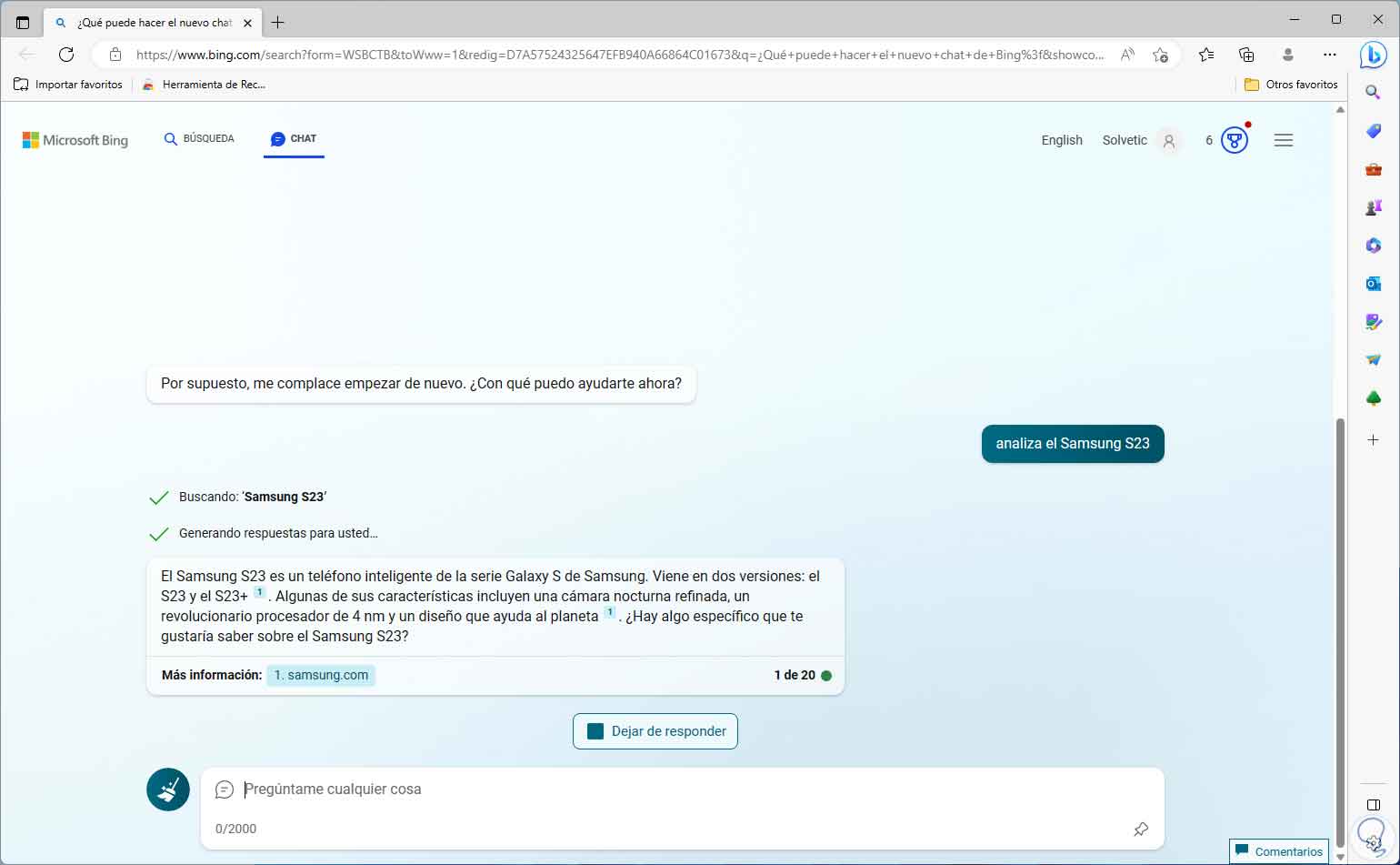Open Edge Settings and more menu
The height and width of the screenshot is (865, 1400).
(1330, 55)
